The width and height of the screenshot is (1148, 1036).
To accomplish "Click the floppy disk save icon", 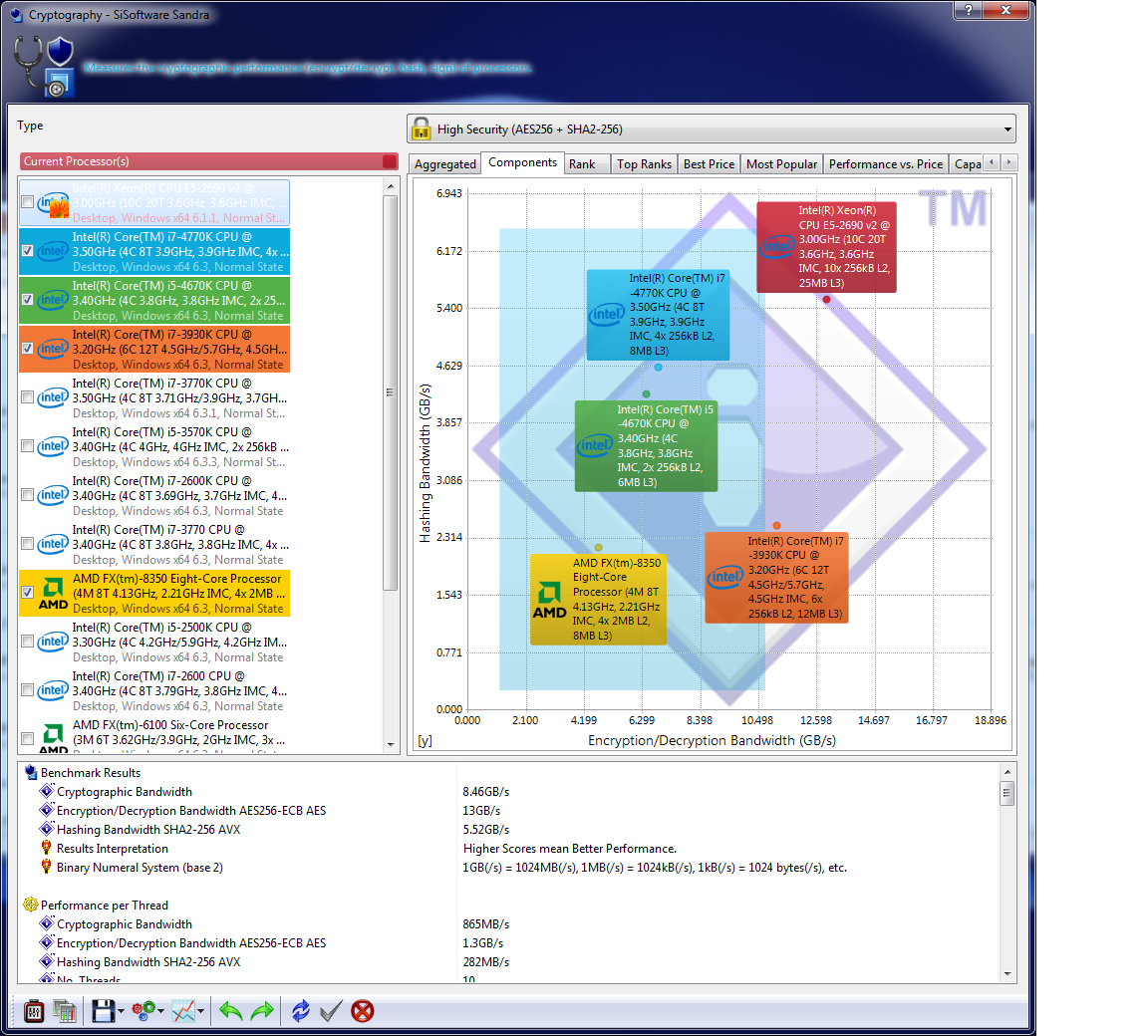I will point(103,1011).
